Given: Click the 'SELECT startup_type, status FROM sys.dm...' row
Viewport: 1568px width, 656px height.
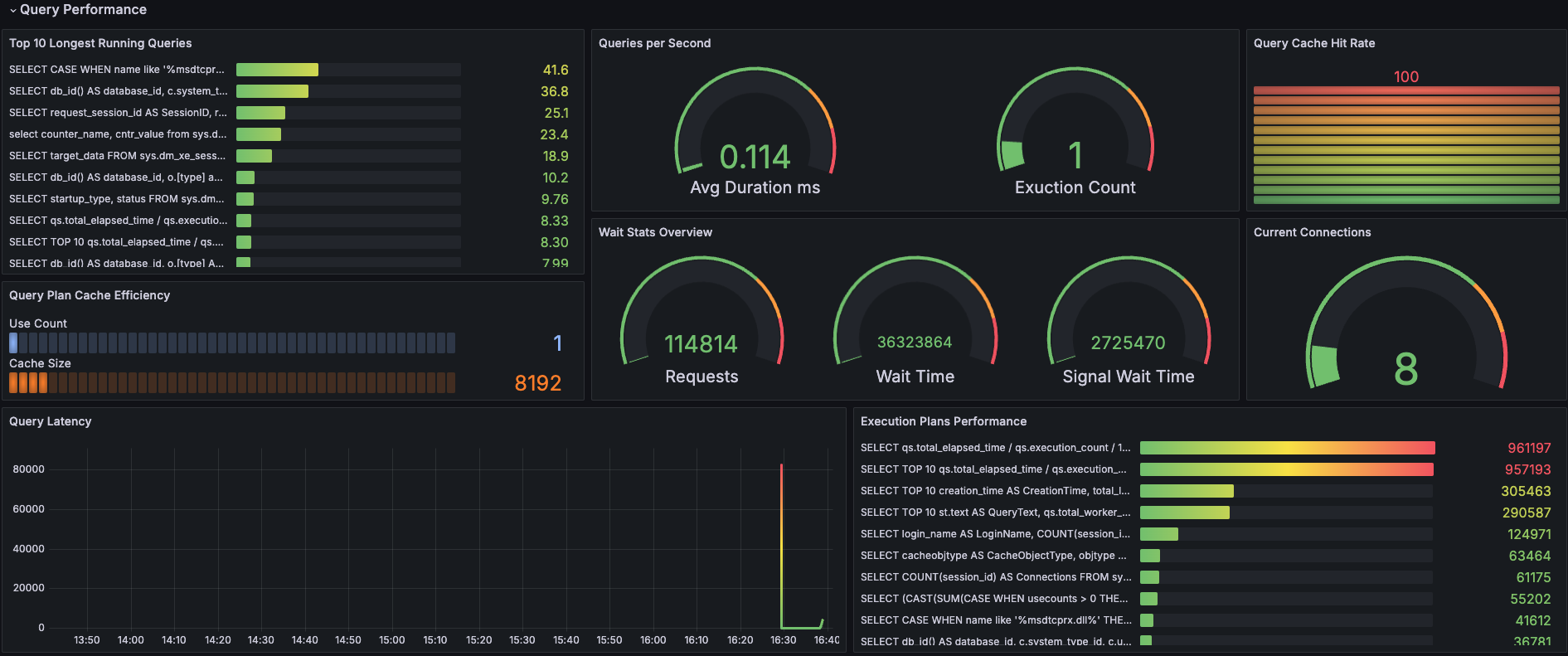Looking at the screenshot, I should click(289, 199).
